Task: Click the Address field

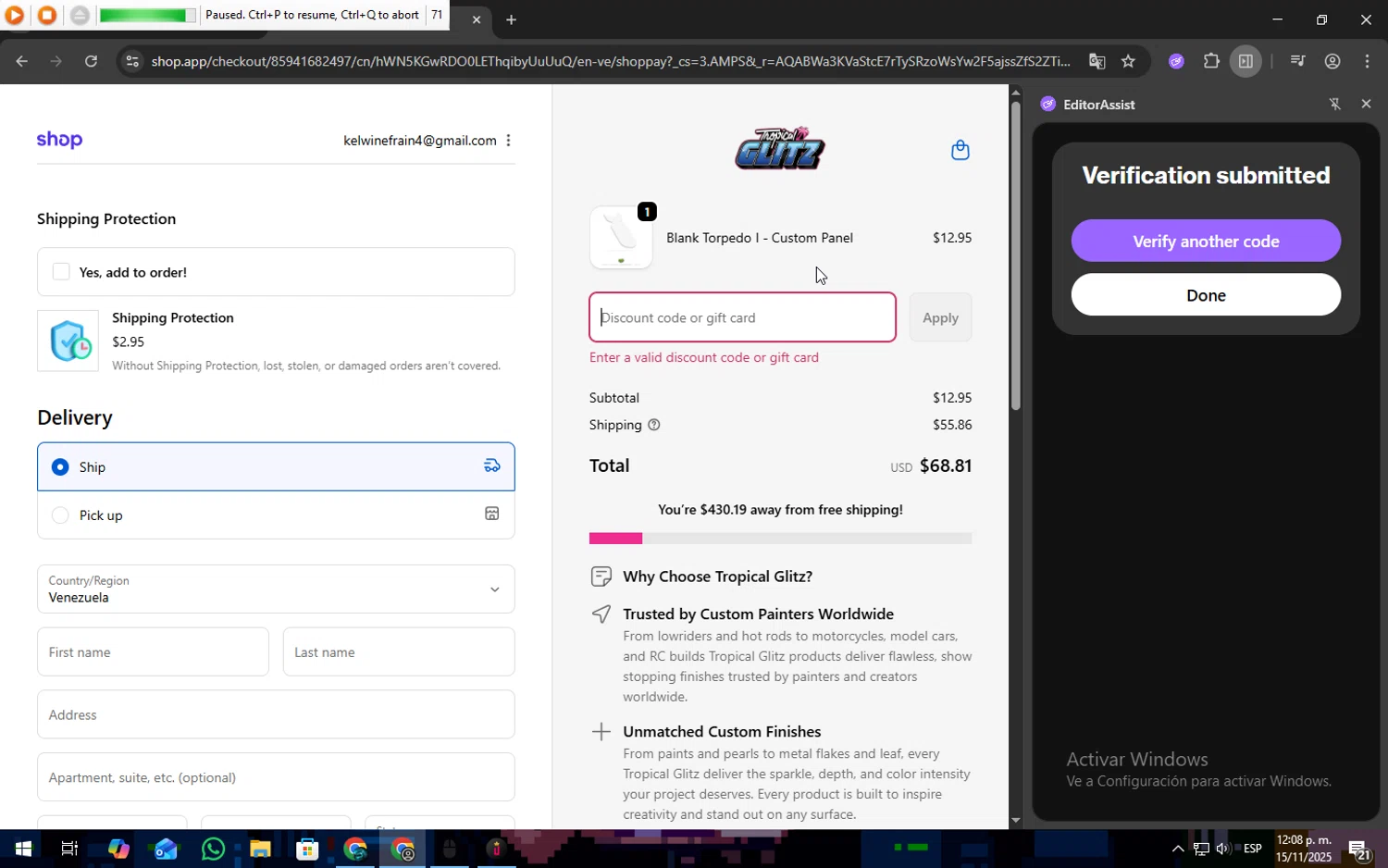Action: coord(276,714)
